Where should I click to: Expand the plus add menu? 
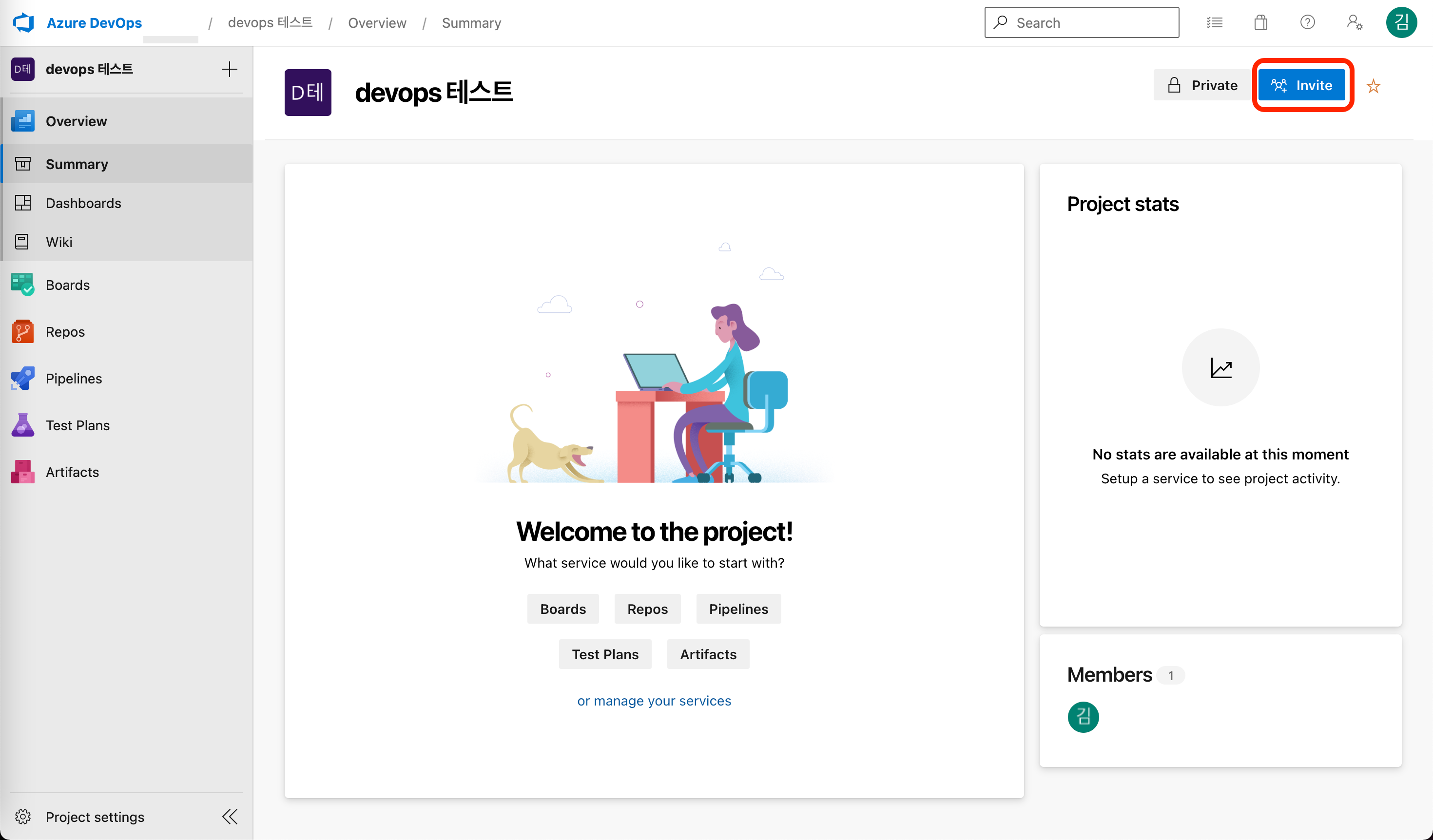tap(229, 69)
